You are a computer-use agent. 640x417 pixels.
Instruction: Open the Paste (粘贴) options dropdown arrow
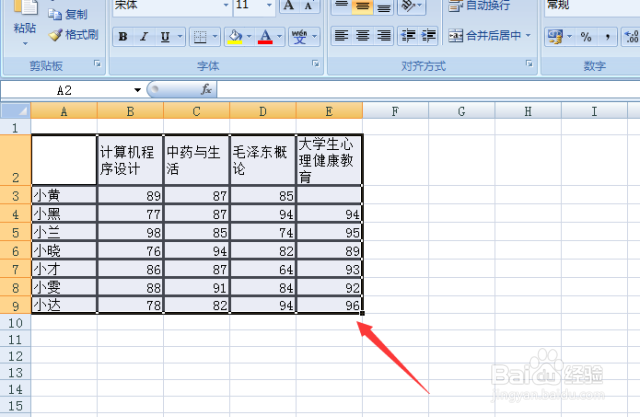(25, 43)
